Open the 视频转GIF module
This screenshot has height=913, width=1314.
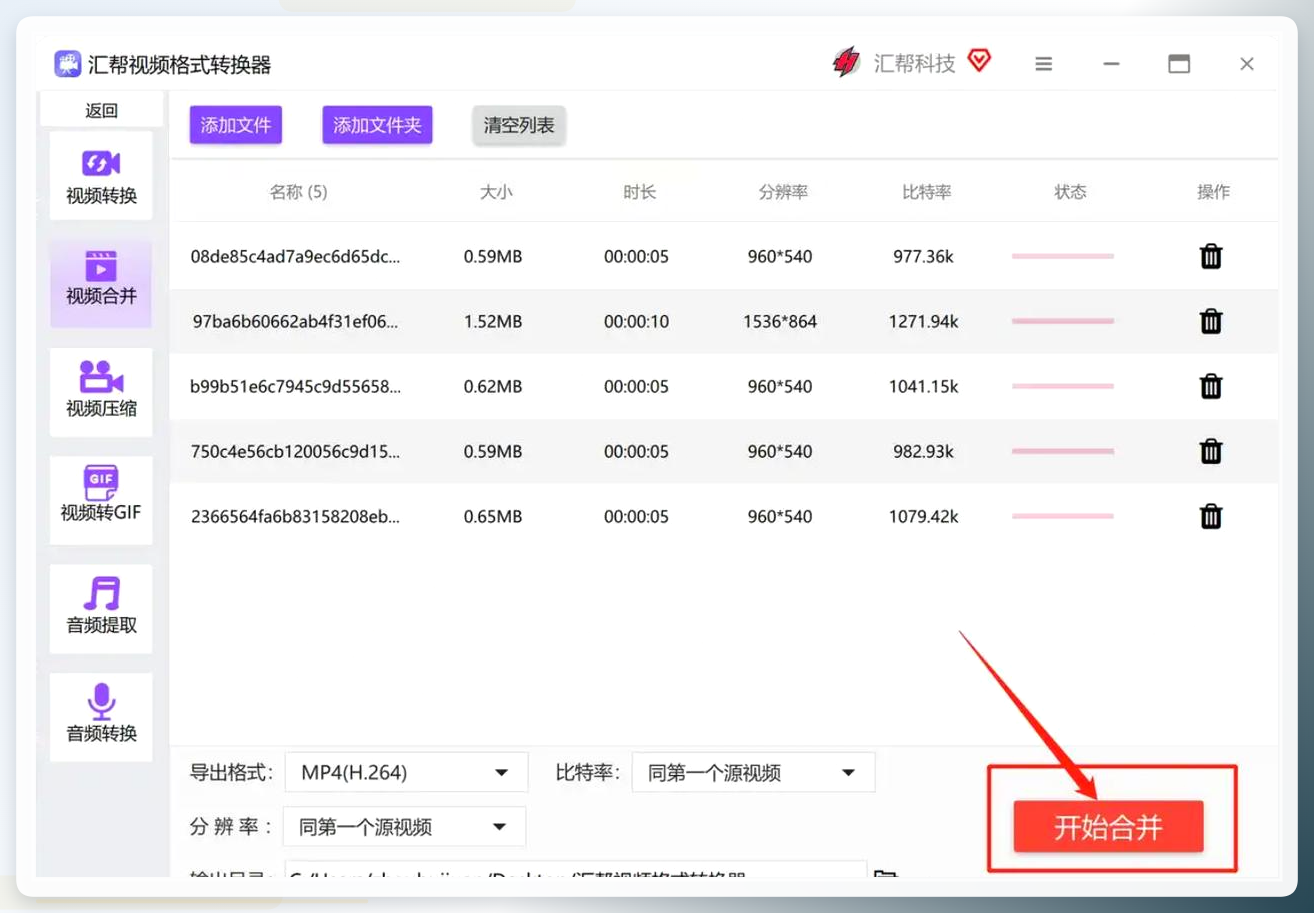[x=101, y=500]
